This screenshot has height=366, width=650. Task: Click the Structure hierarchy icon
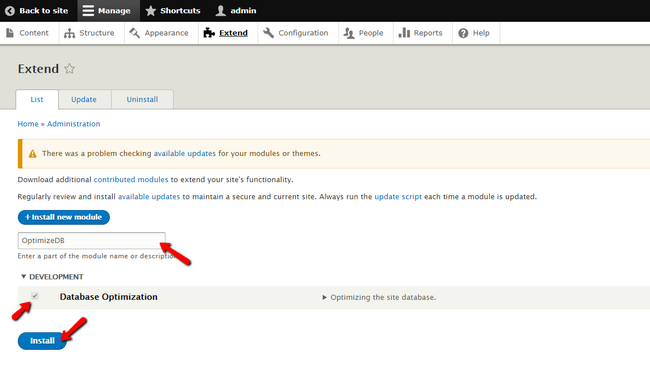pyautogui.click(x=69, y=33)
